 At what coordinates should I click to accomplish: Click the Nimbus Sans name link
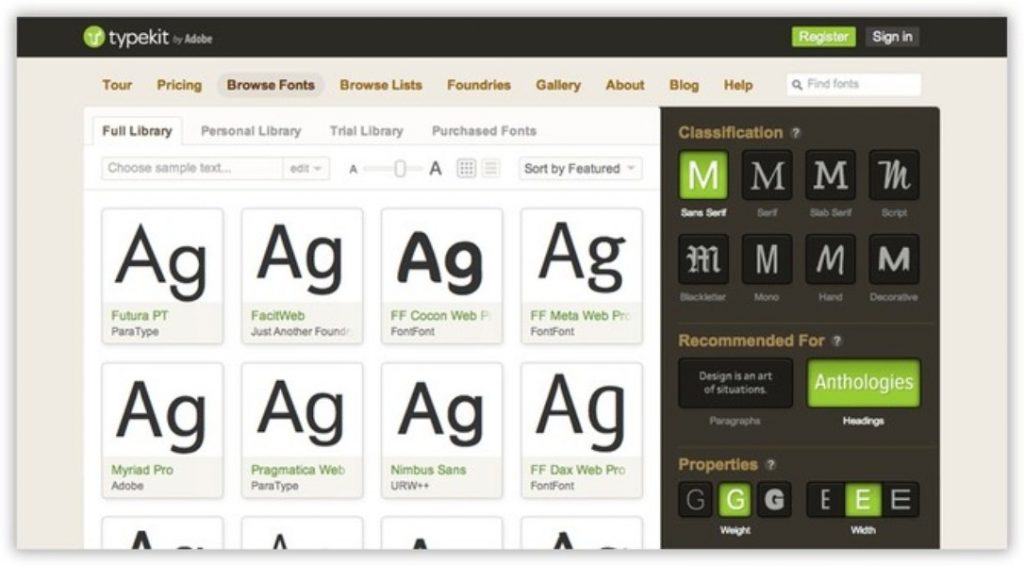click(428, 470)
